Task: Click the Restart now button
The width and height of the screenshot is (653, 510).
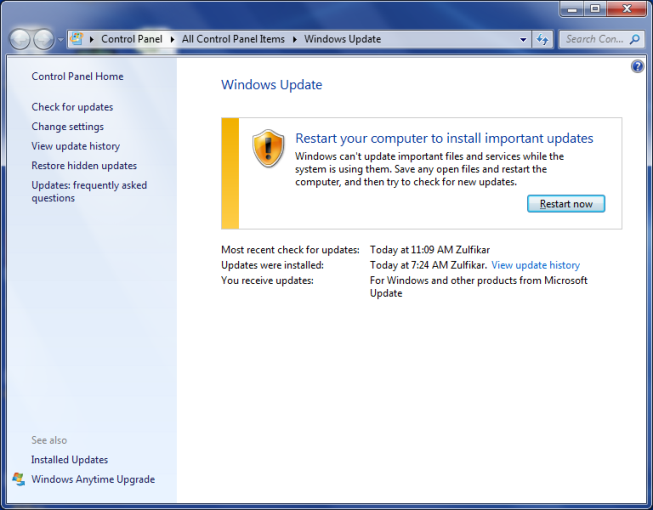Action: [566, 204]
